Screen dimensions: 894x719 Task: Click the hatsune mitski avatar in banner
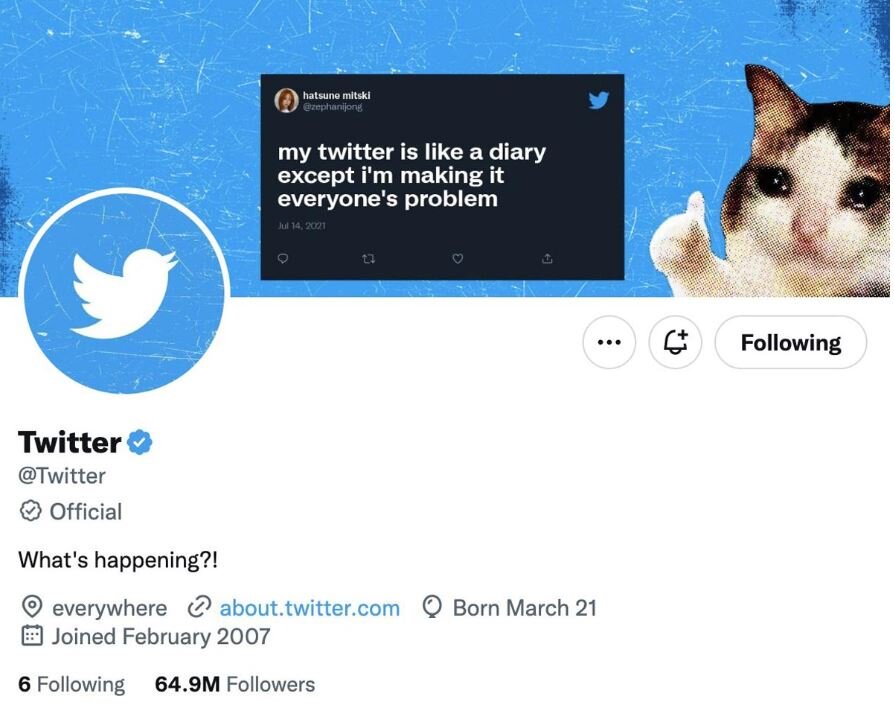click(286, 99)
